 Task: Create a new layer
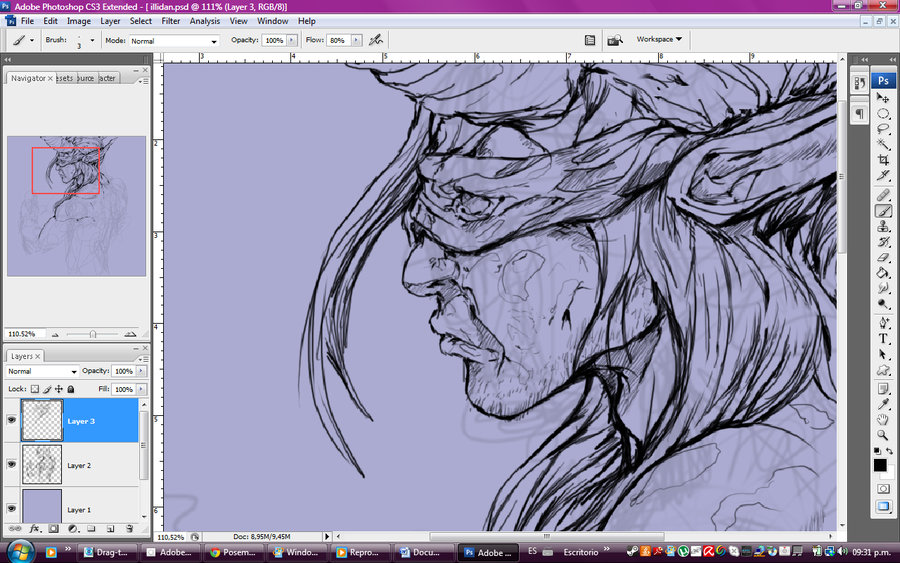tap(110, 529)
